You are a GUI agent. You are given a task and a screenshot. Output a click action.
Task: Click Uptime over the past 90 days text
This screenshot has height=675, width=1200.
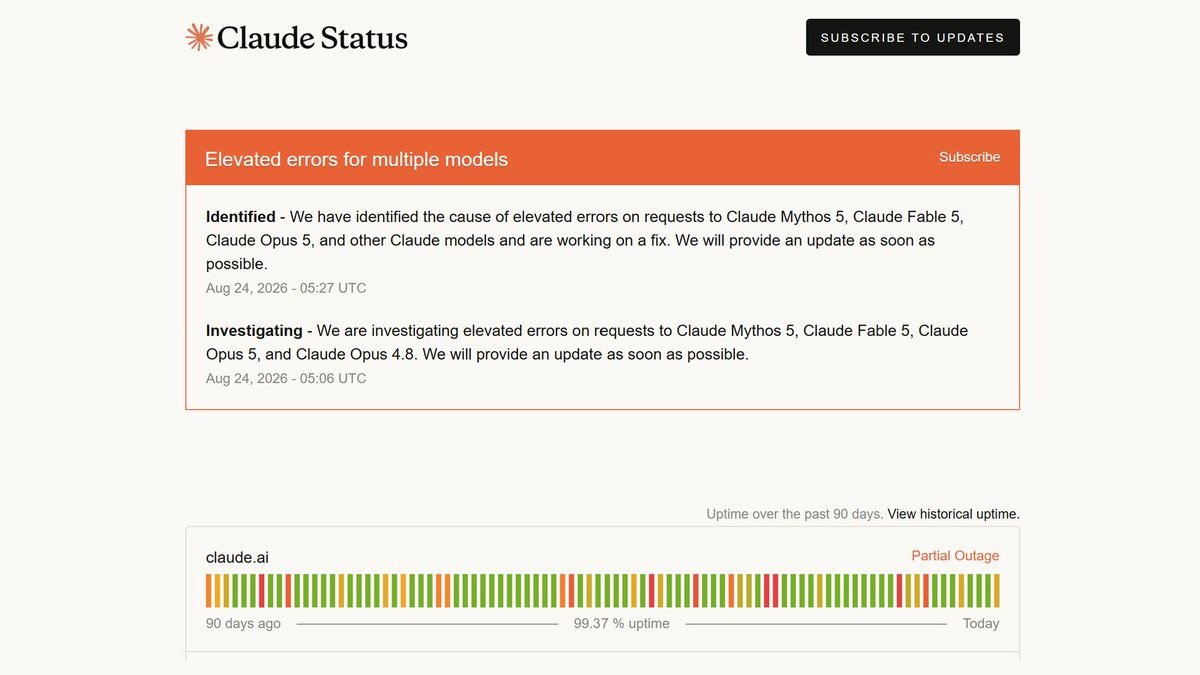[794, 514]
